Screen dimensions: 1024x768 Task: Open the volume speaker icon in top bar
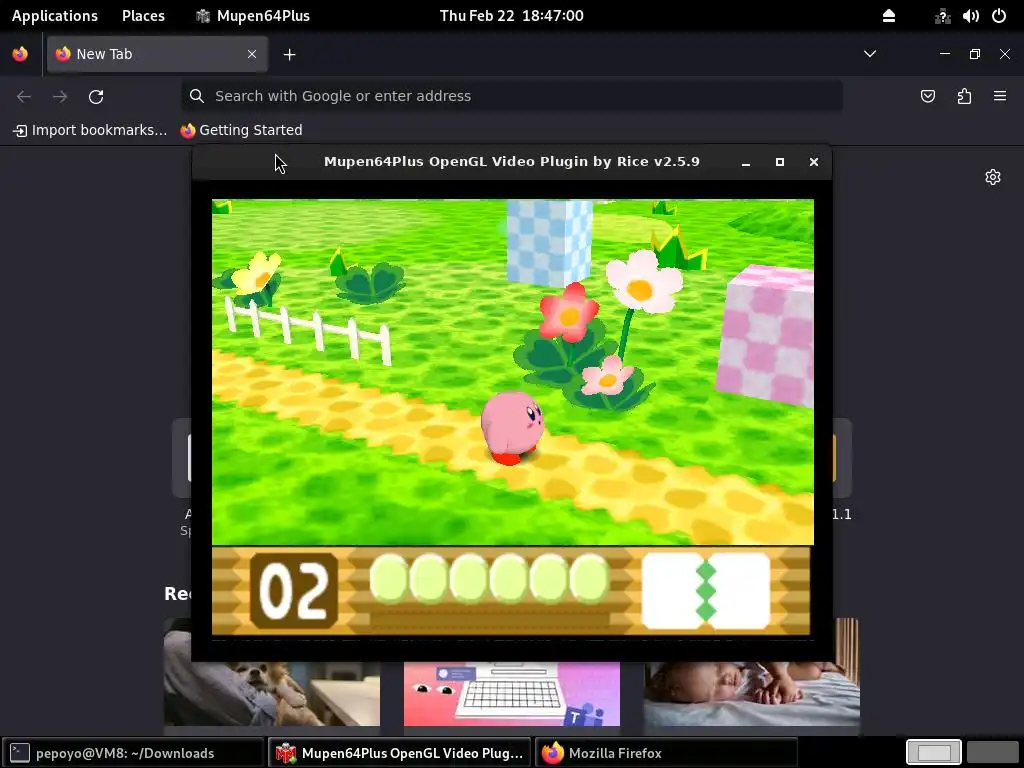click(x=970, y=16)
